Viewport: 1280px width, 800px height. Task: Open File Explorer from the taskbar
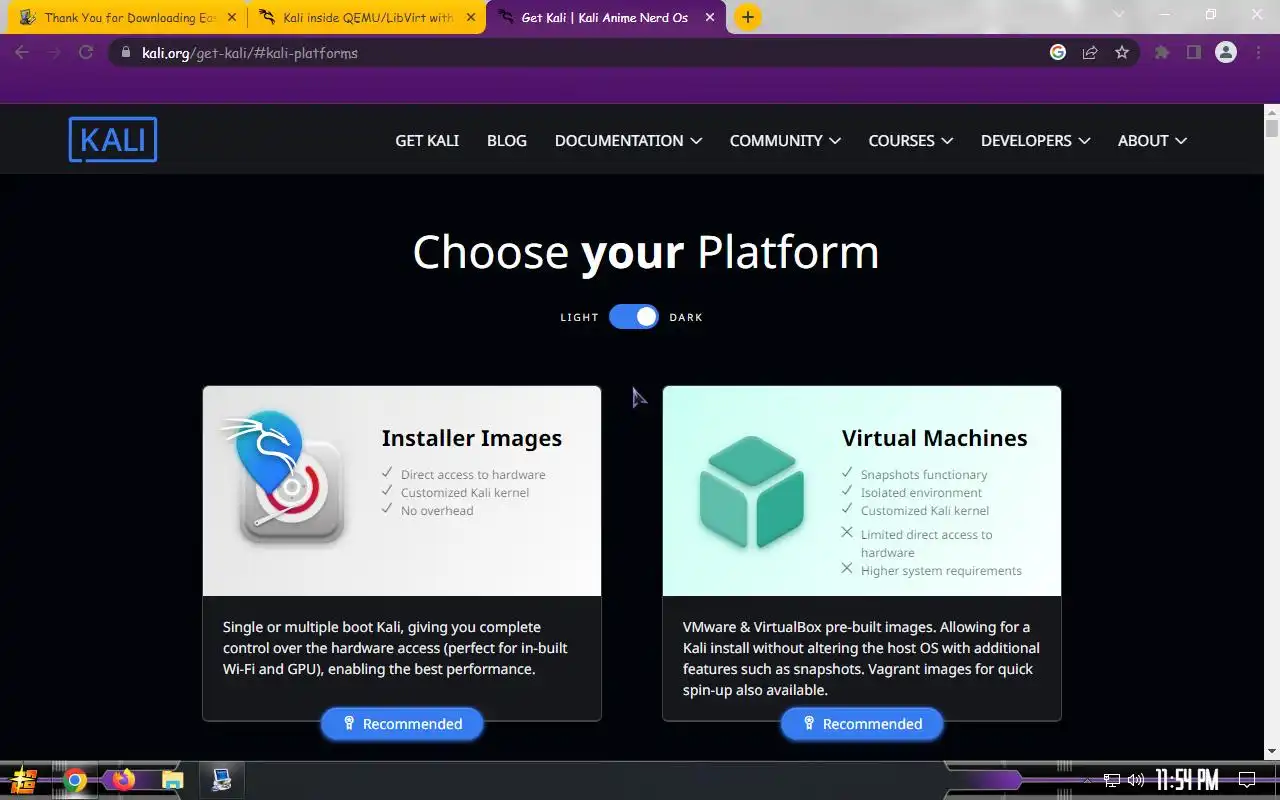tap(173, 780)
